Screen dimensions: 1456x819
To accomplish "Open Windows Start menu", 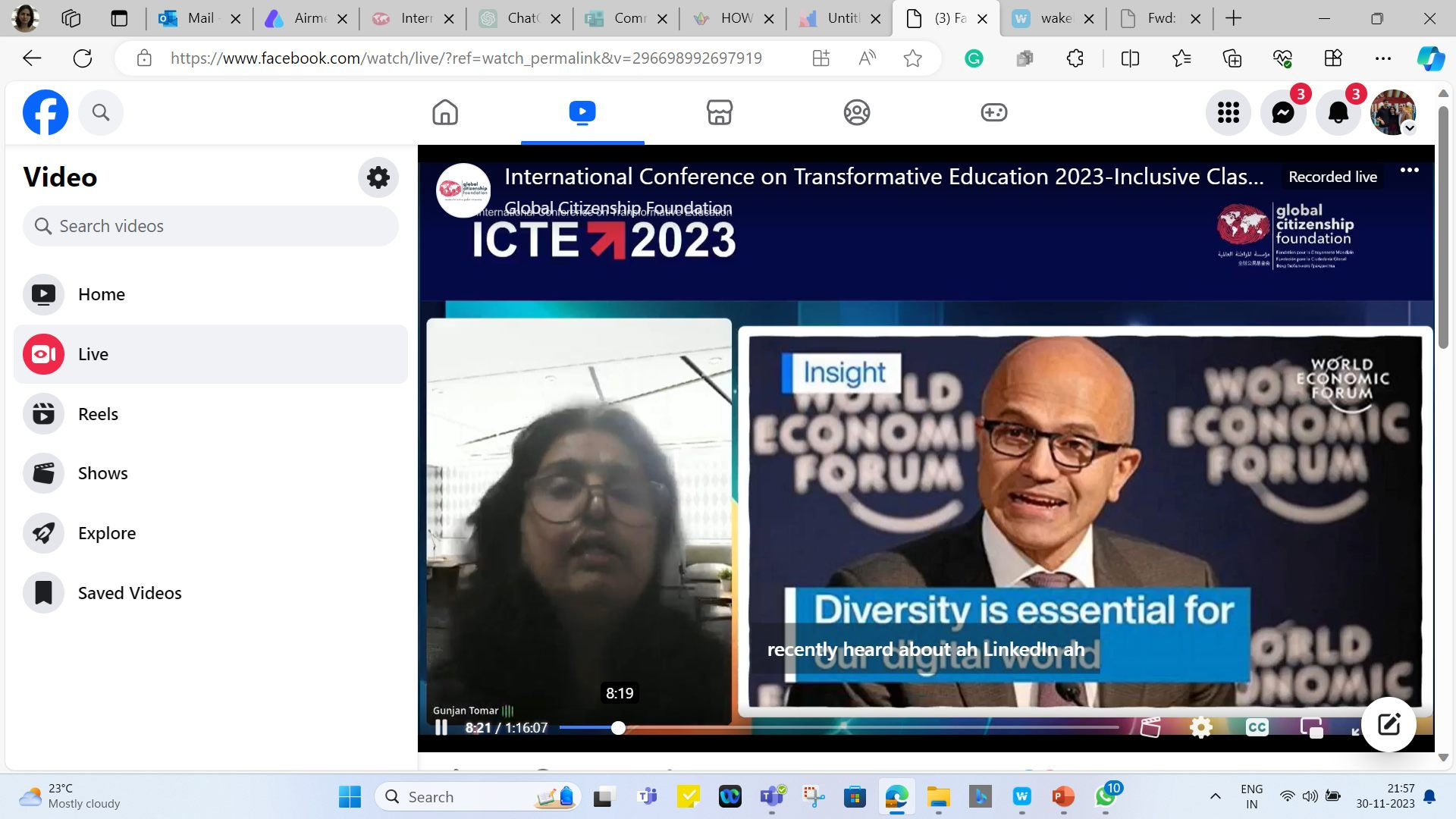I will point(350,796).
